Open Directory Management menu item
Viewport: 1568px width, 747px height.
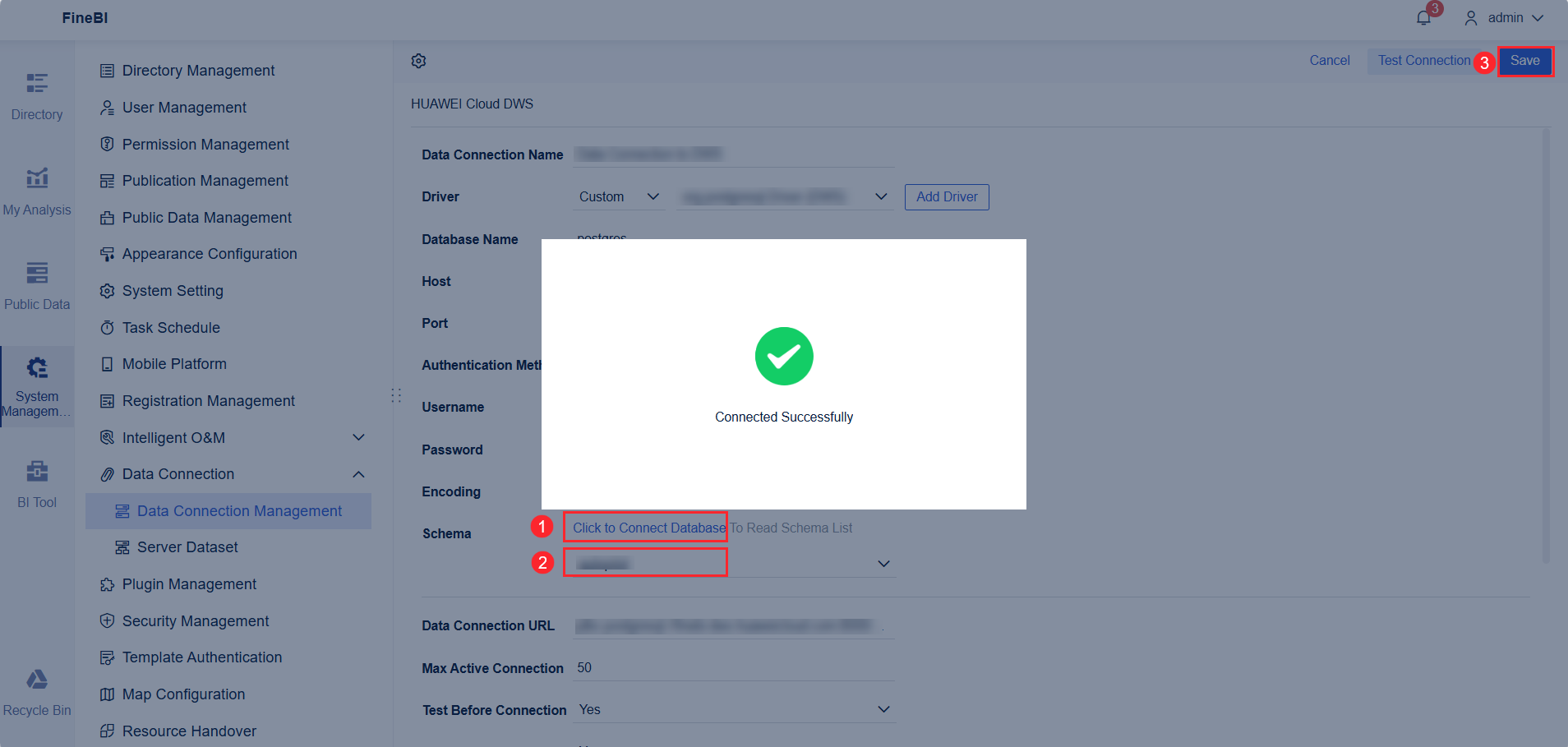198,71
